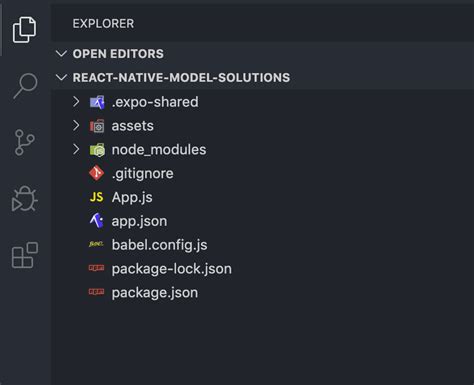Image resolution: width=474 pixels, height=385 pixels.
Task: Collapse the REACT-NATIVE-MODEL-SOLUTIONS root folder
Action: (61, 78)
